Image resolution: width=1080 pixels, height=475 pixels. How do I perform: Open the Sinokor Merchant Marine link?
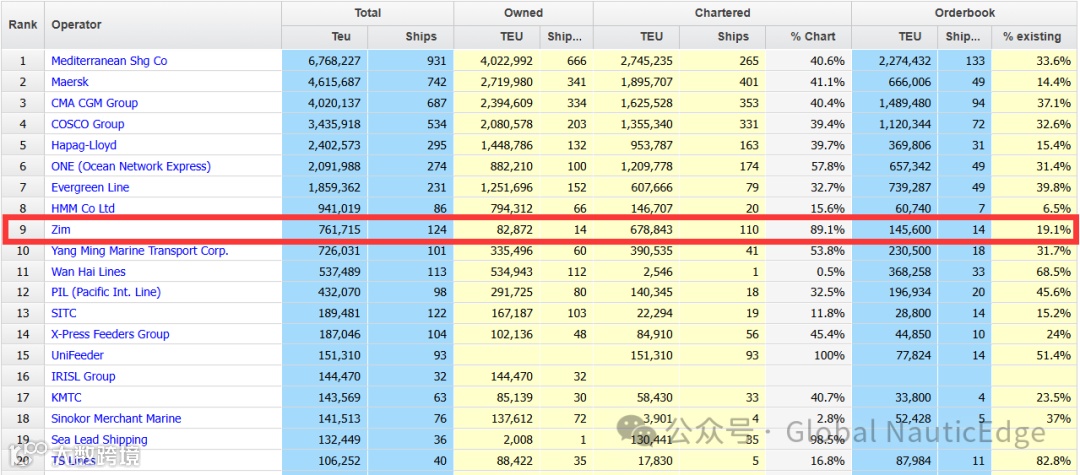pyautogui.click(x=116, y=419)
